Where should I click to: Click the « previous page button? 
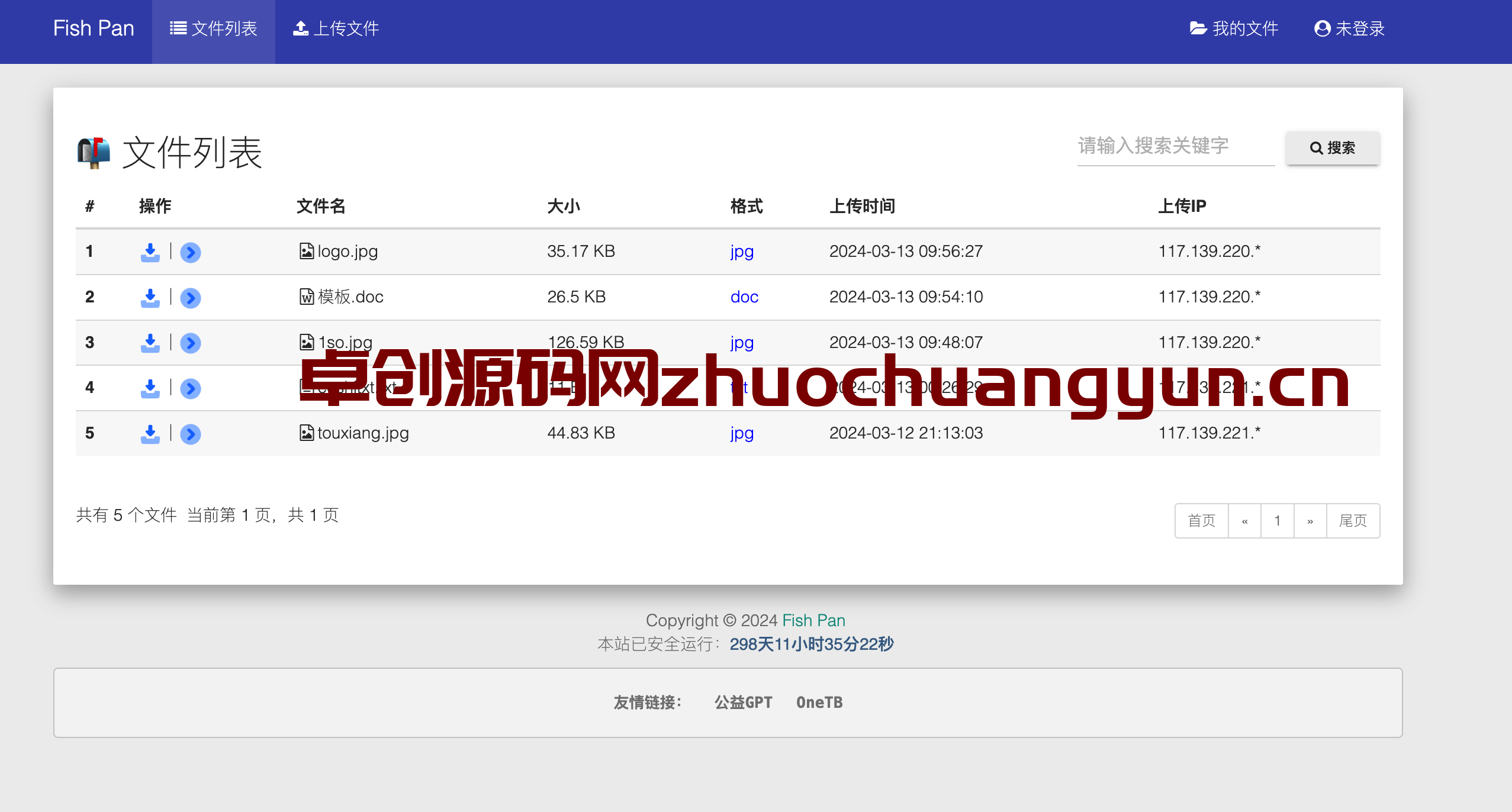click(1244, 521)
